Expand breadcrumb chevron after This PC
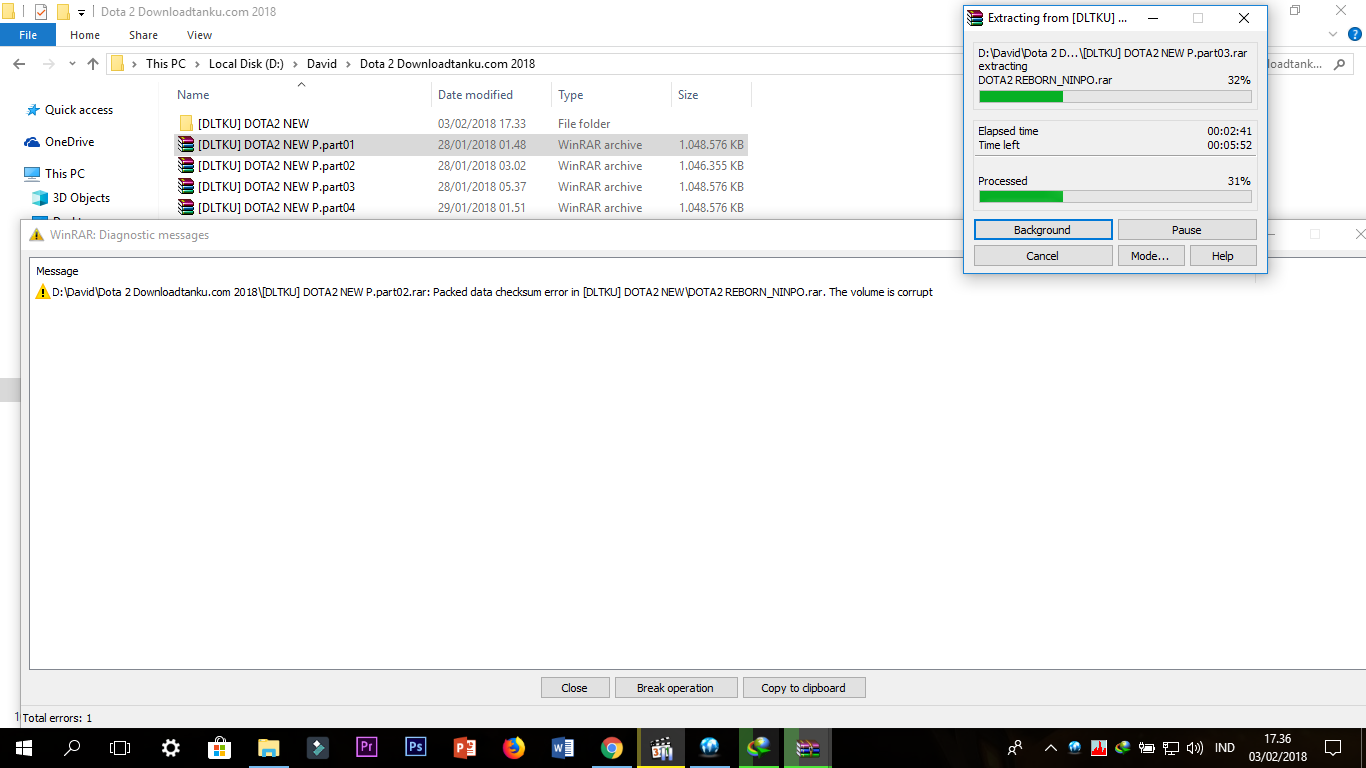 coord(197,64)
